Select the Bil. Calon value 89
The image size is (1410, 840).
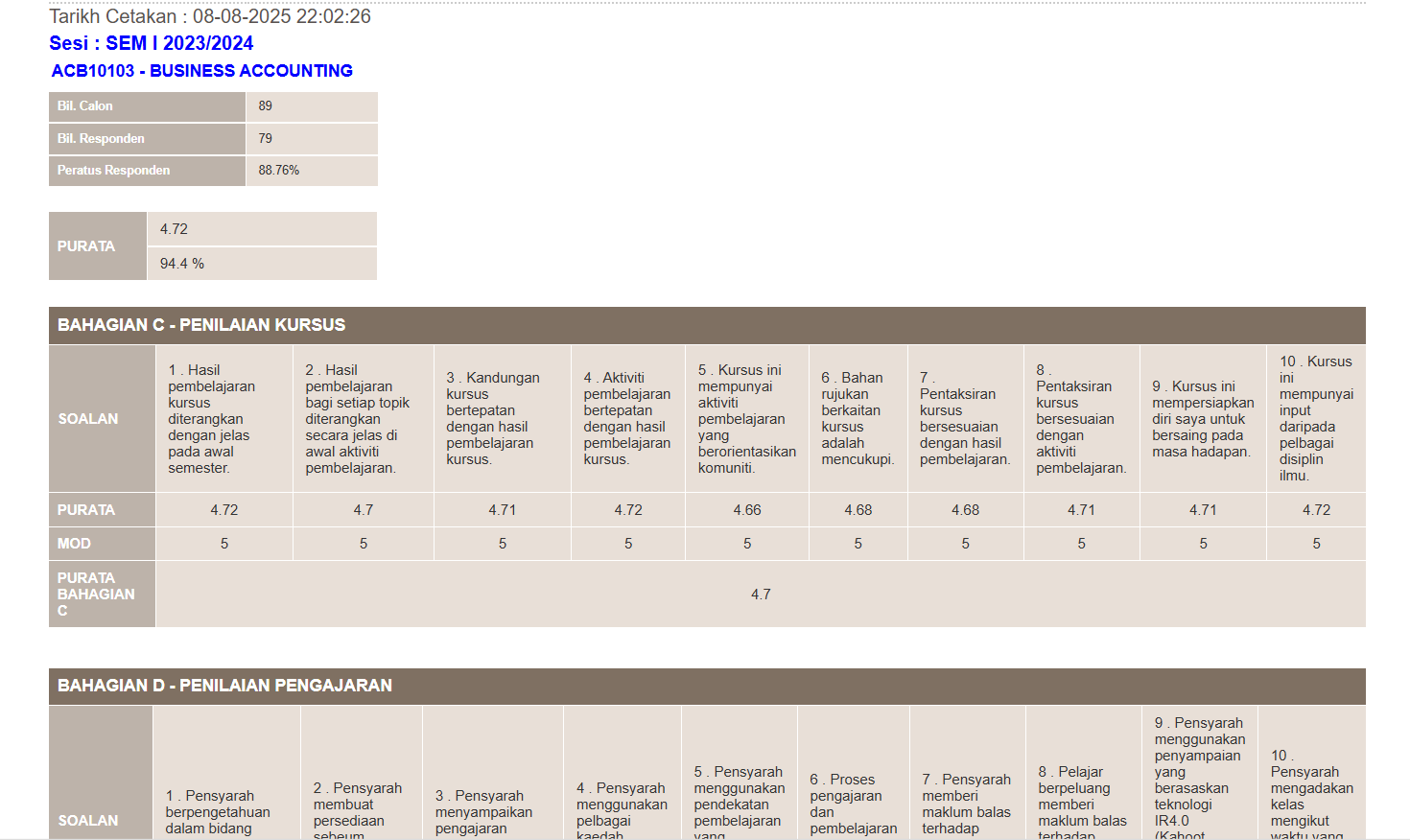pyautogui.click(x=266, y=106)
